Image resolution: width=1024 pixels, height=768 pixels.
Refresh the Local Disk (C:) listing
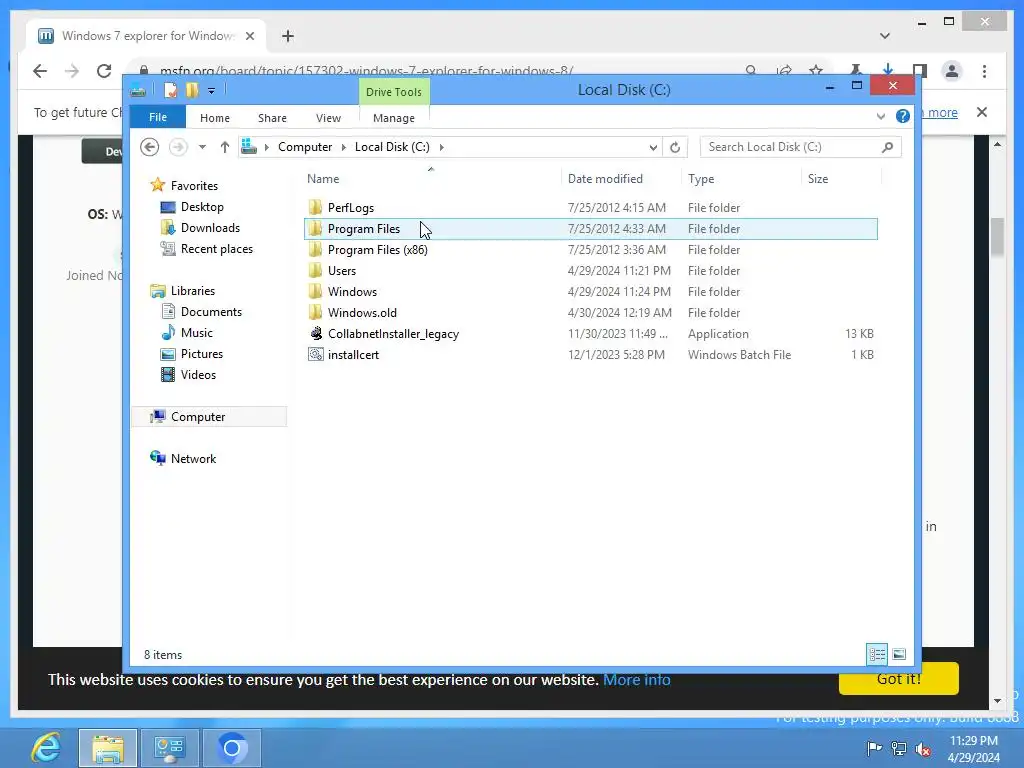click(x=675, y=148)
